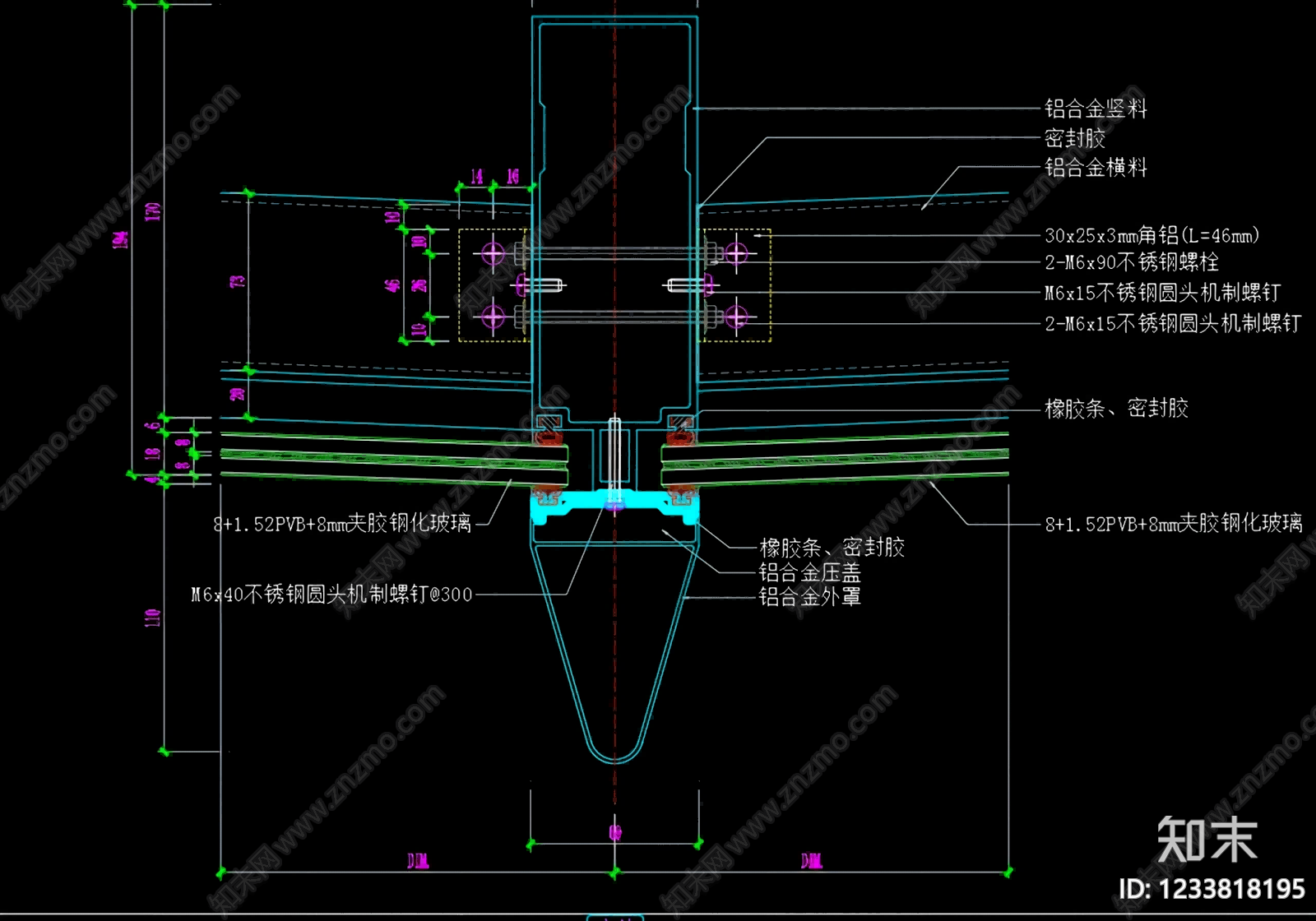The image size is (1316, 921).
Task: Select the 铝合金压盖 label
Action: pyautogui.click(x=809, y=572)
